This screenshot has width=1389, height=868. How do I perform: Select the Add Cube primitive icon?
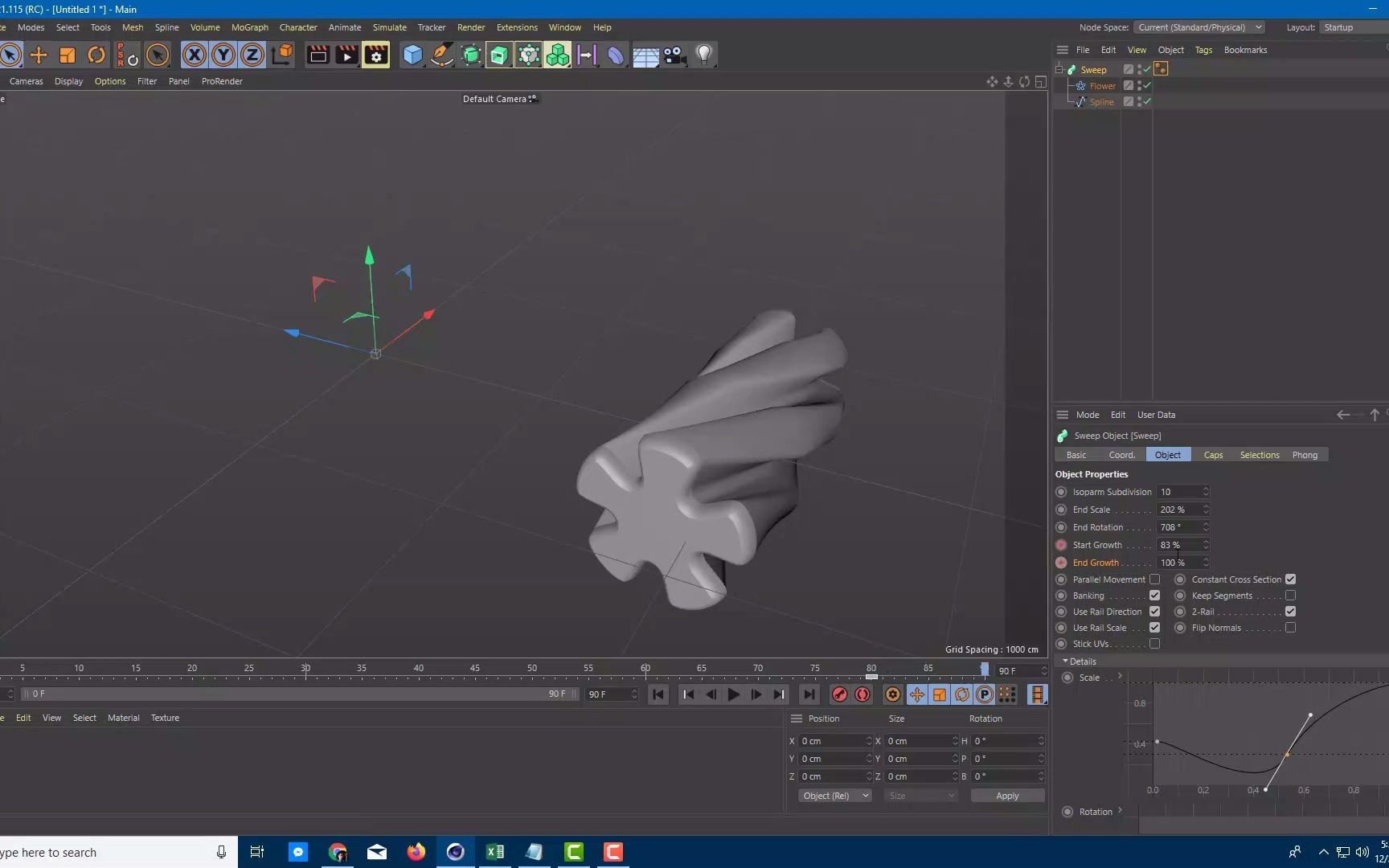[x=412, y=55]
